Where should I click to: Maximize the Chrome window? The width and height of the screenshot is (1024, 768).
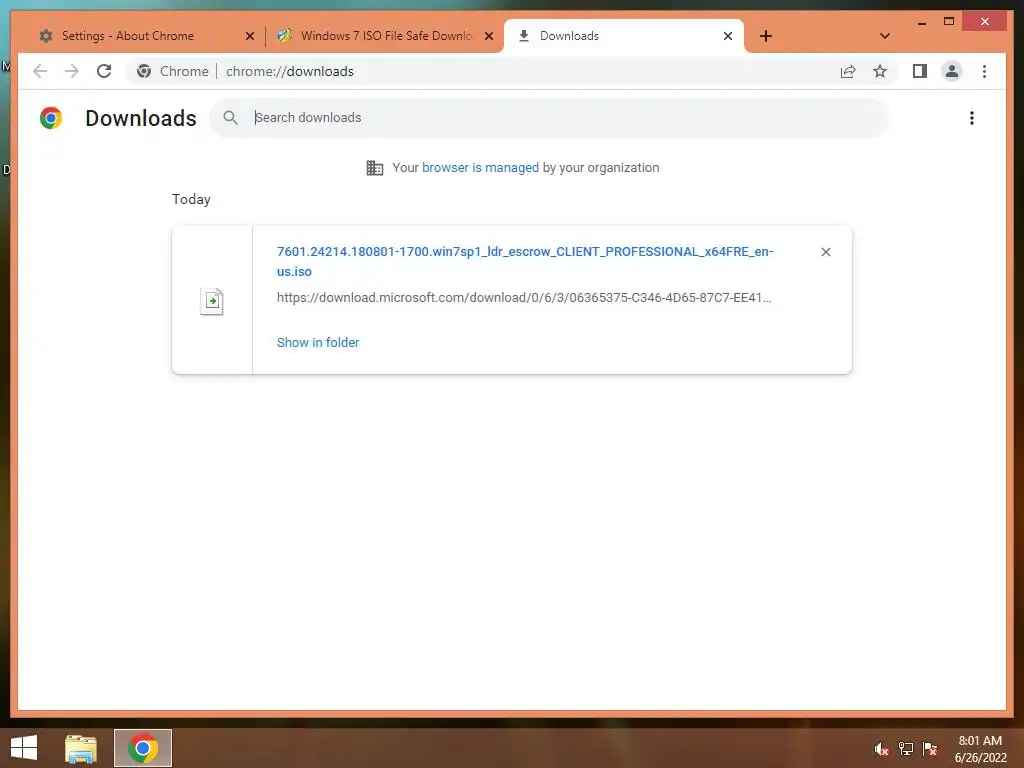click(949, 22)
